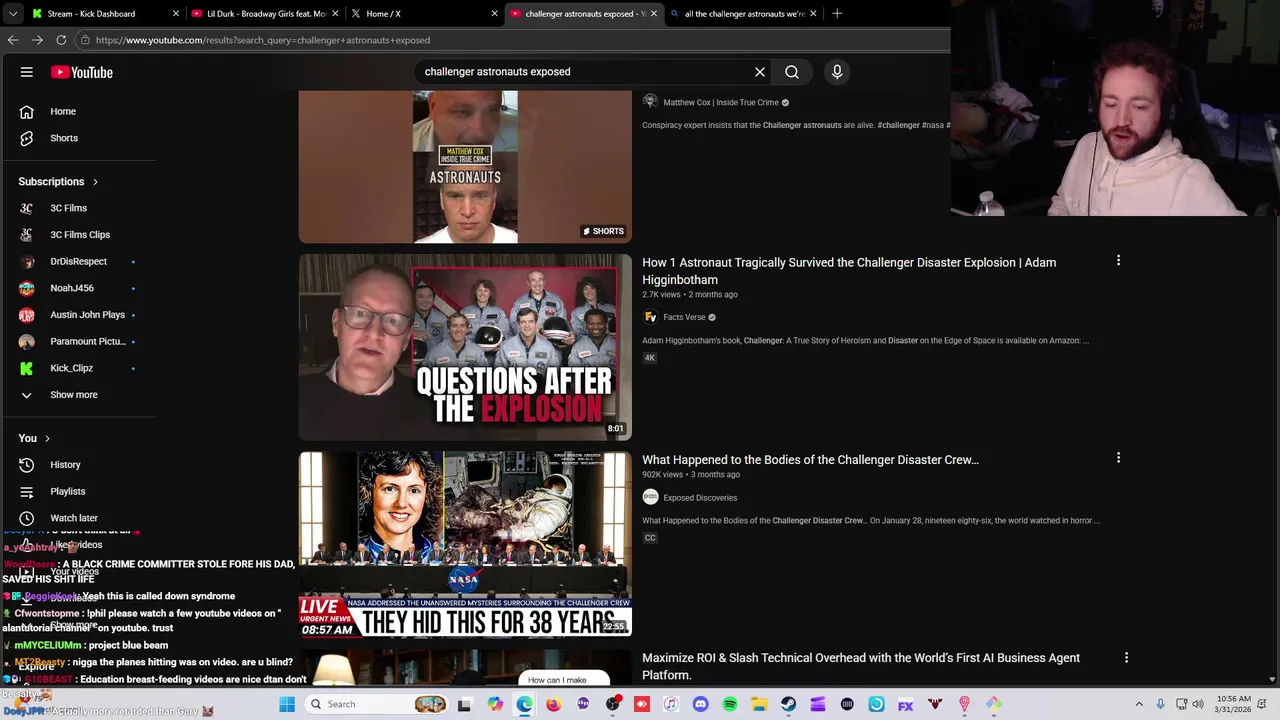This screenshot has width=1280, height=720.
Task: Open more options for the Bodies of Challenger video
Action: [1118, 457]
